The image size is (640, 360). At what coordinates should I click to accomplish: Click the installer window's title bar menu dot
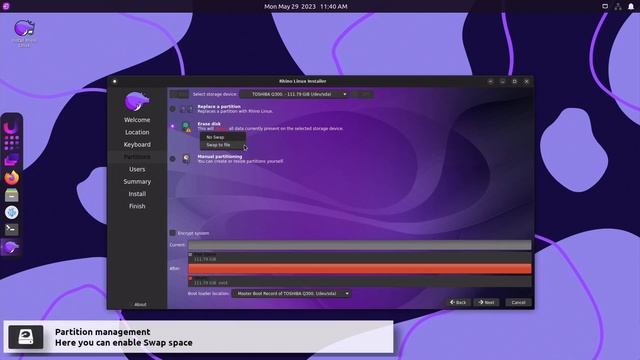tap(115, 81)
